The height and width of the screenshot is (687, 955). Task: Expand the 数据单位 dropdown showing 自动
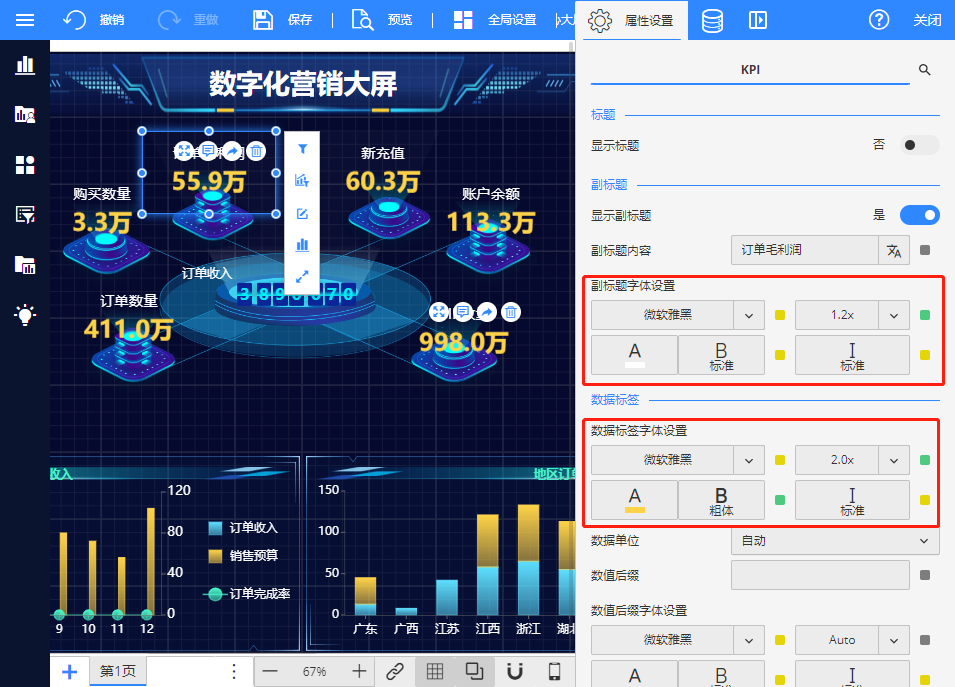click(835, 541)
